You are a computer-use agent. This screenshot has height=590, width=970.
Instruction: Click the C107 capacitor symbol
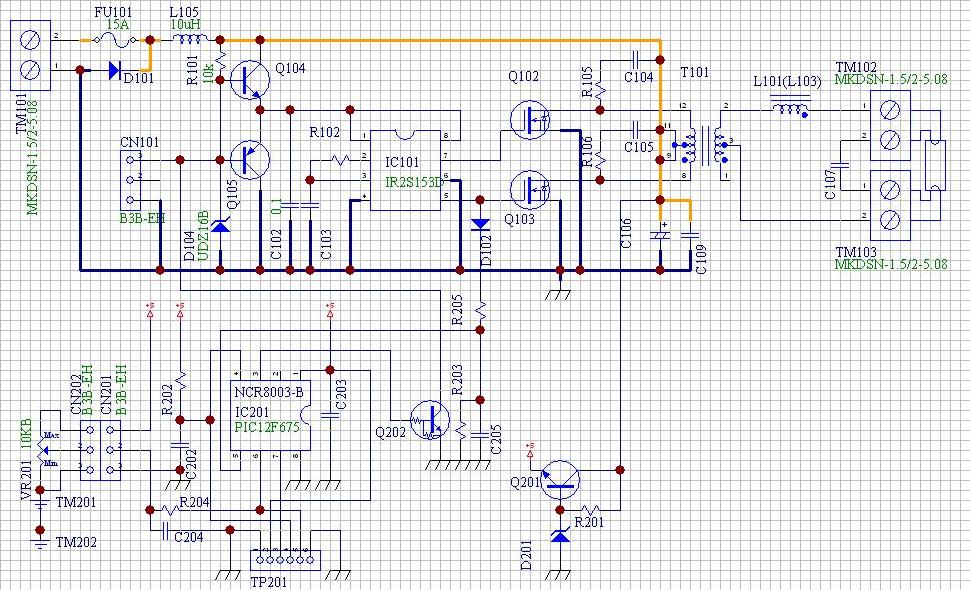click(x=840, y=165)
